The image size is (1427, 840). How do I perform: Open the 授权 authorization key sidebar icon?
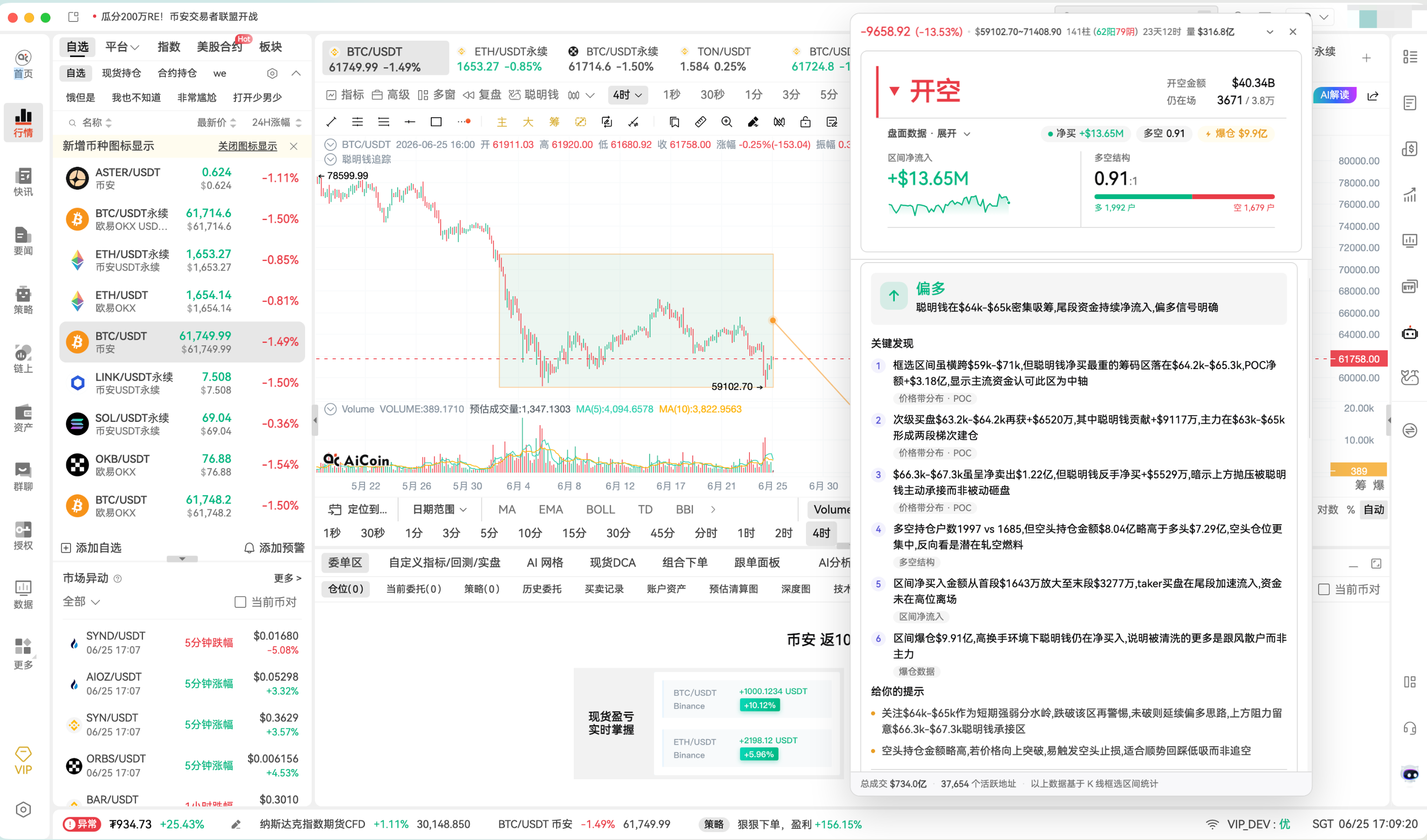coord(23,535)
